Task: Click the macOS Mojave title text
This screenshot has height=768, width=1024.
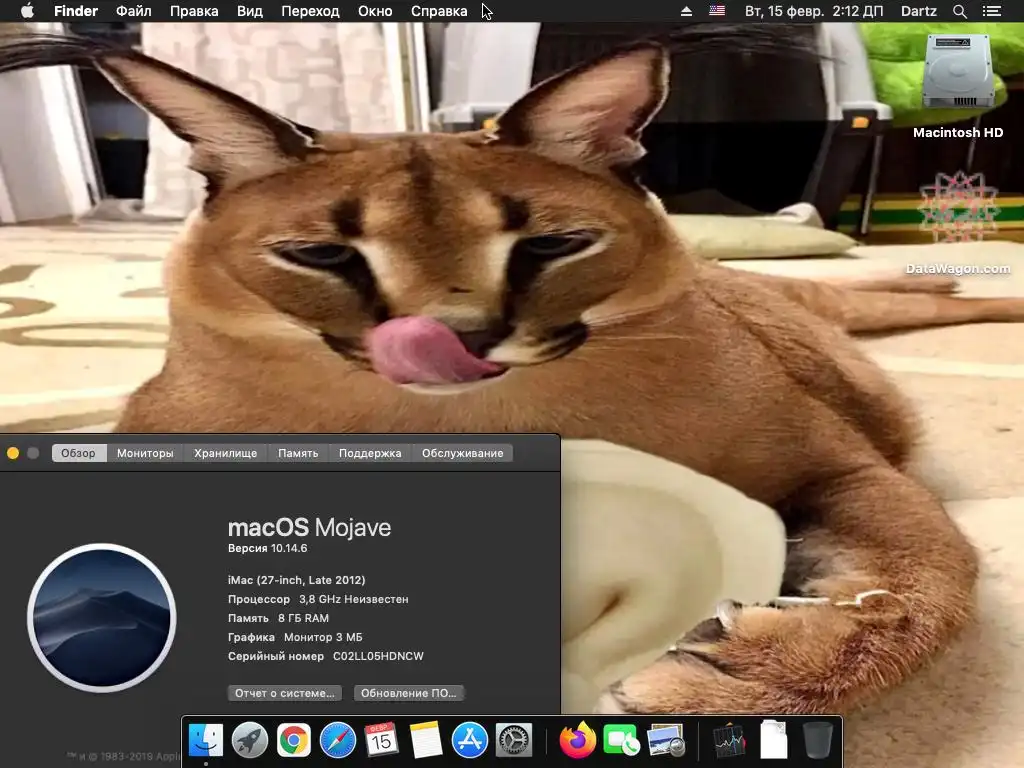Action: 310,527
